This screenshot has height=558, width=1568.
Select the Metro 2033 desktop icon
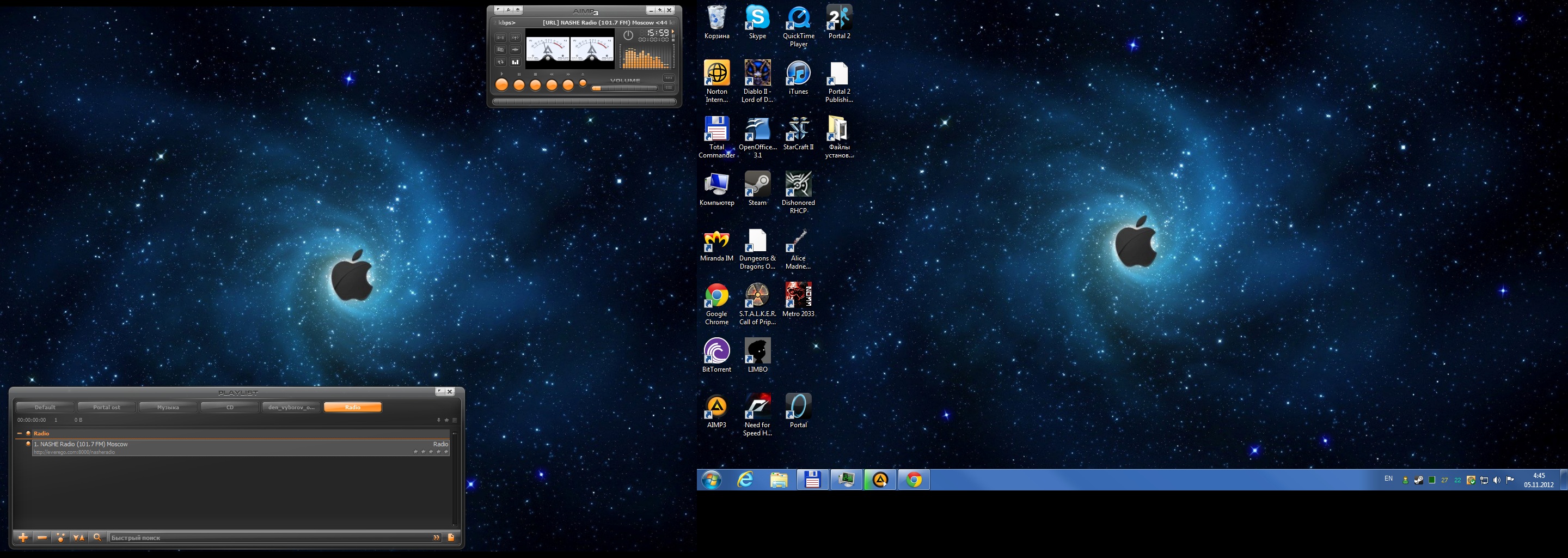click(798, 300)
